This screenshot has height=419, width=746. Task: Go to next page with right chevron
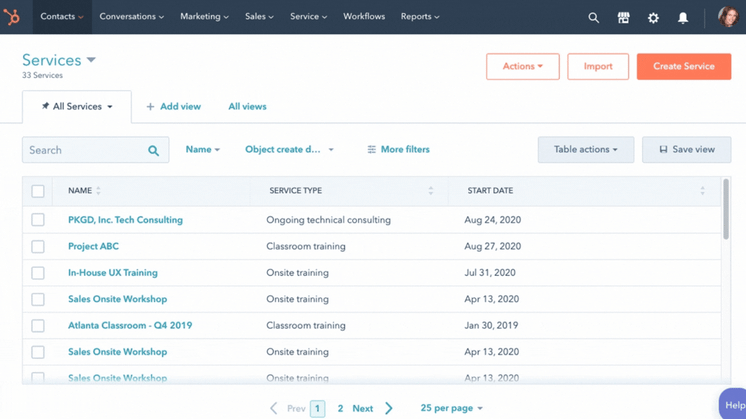(389, 408)
